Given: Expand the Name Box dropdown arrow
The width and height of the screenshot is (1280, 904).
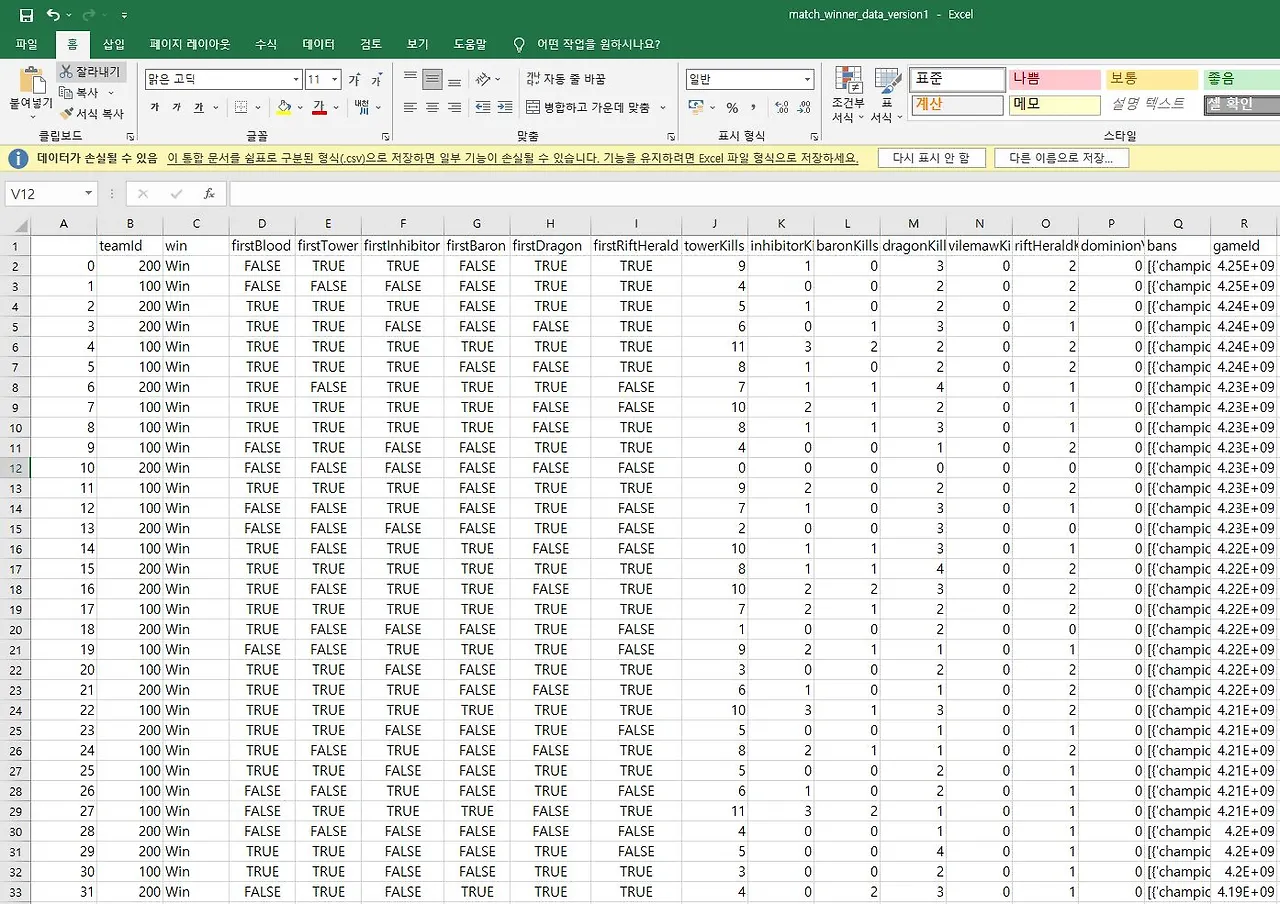Looking at the screenshot, I should [88, 194].
